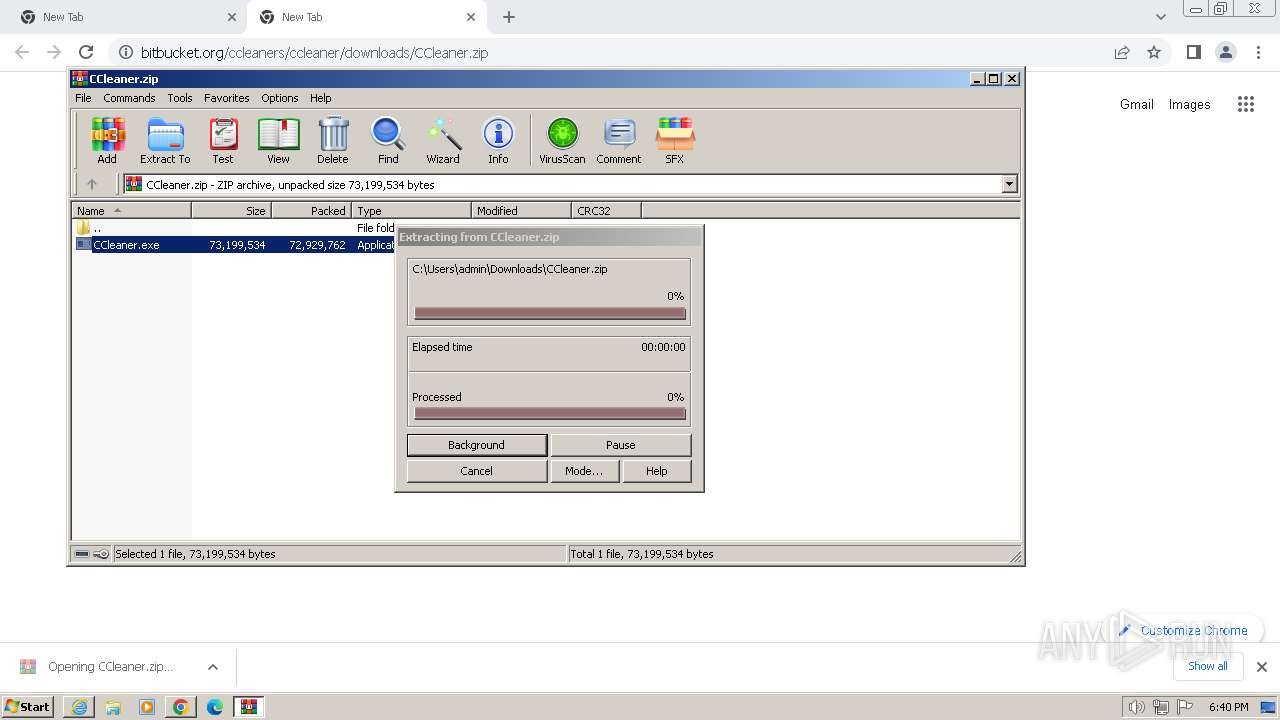Bookmark this page with star icon
This screenshot has width=1280, height=720.
coord(1154,52)
